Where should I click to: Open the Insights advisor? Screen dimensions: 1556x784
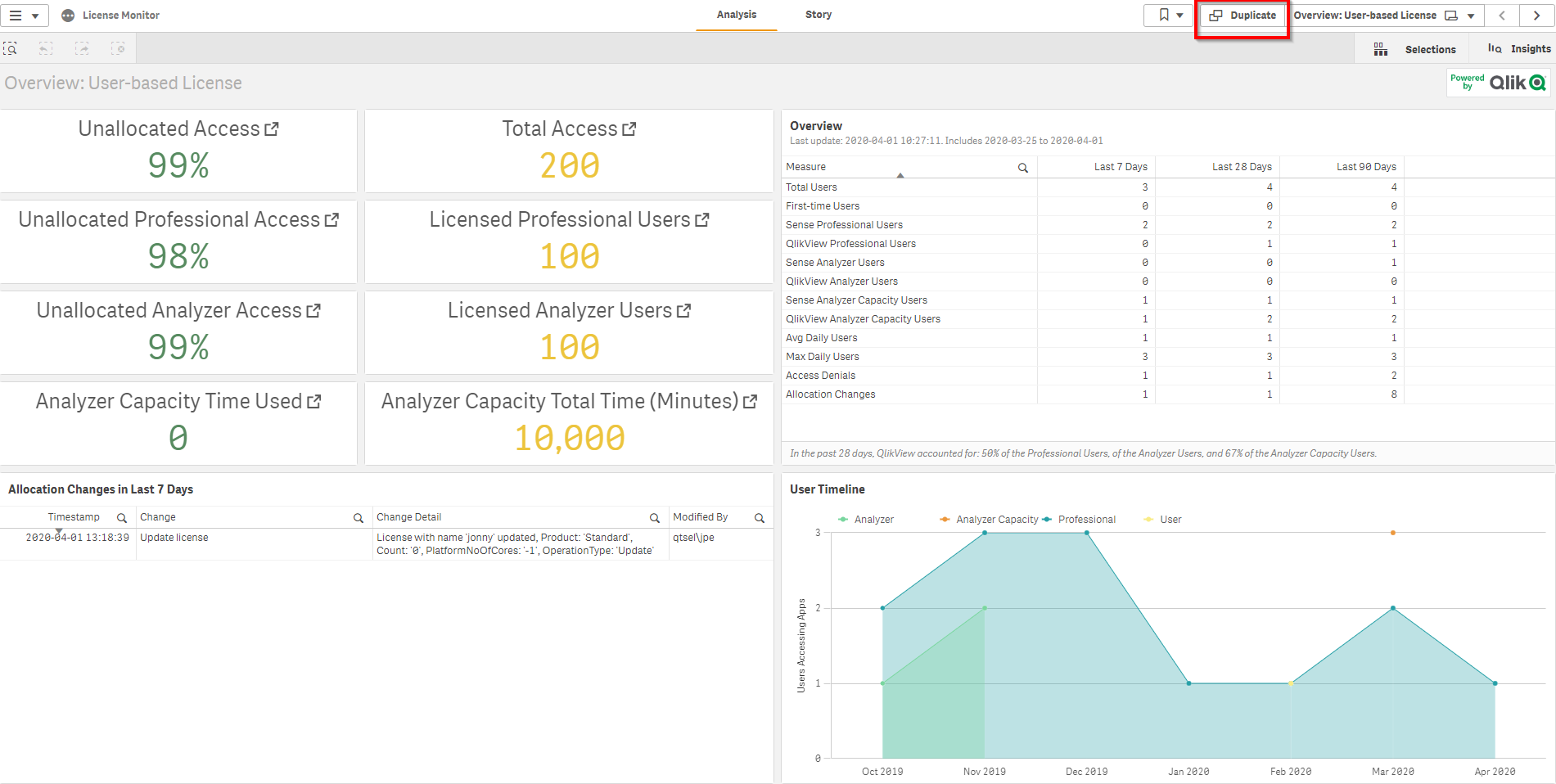(x=1518, y=48)
